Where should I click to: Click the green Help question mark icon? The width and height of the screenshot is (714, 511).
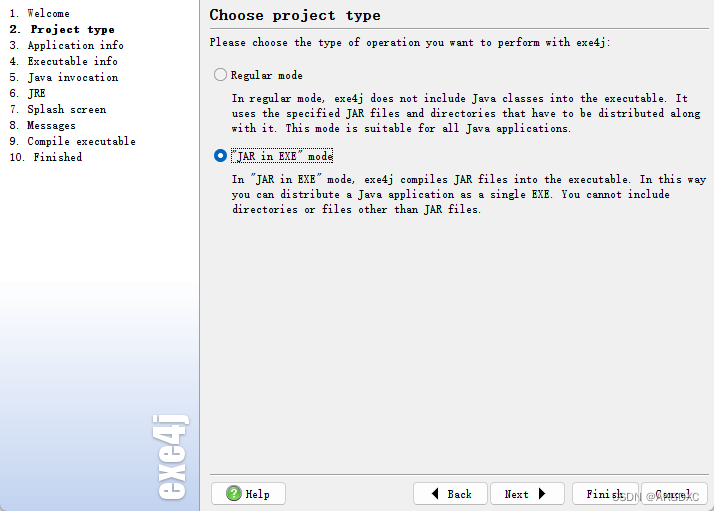coord(234,493)
